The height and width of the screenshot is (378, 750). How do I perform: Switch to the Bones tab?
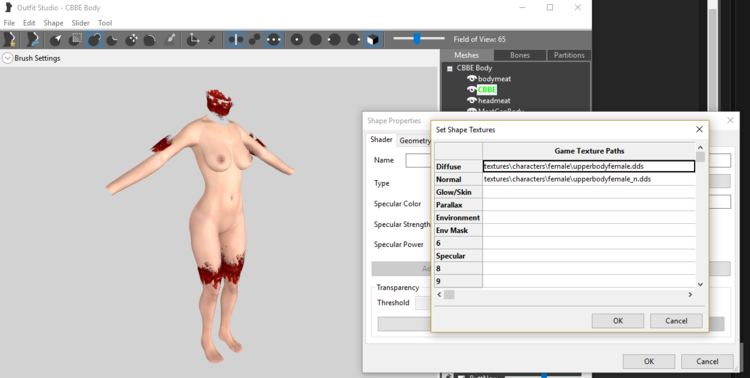click(x=520, y=55)
